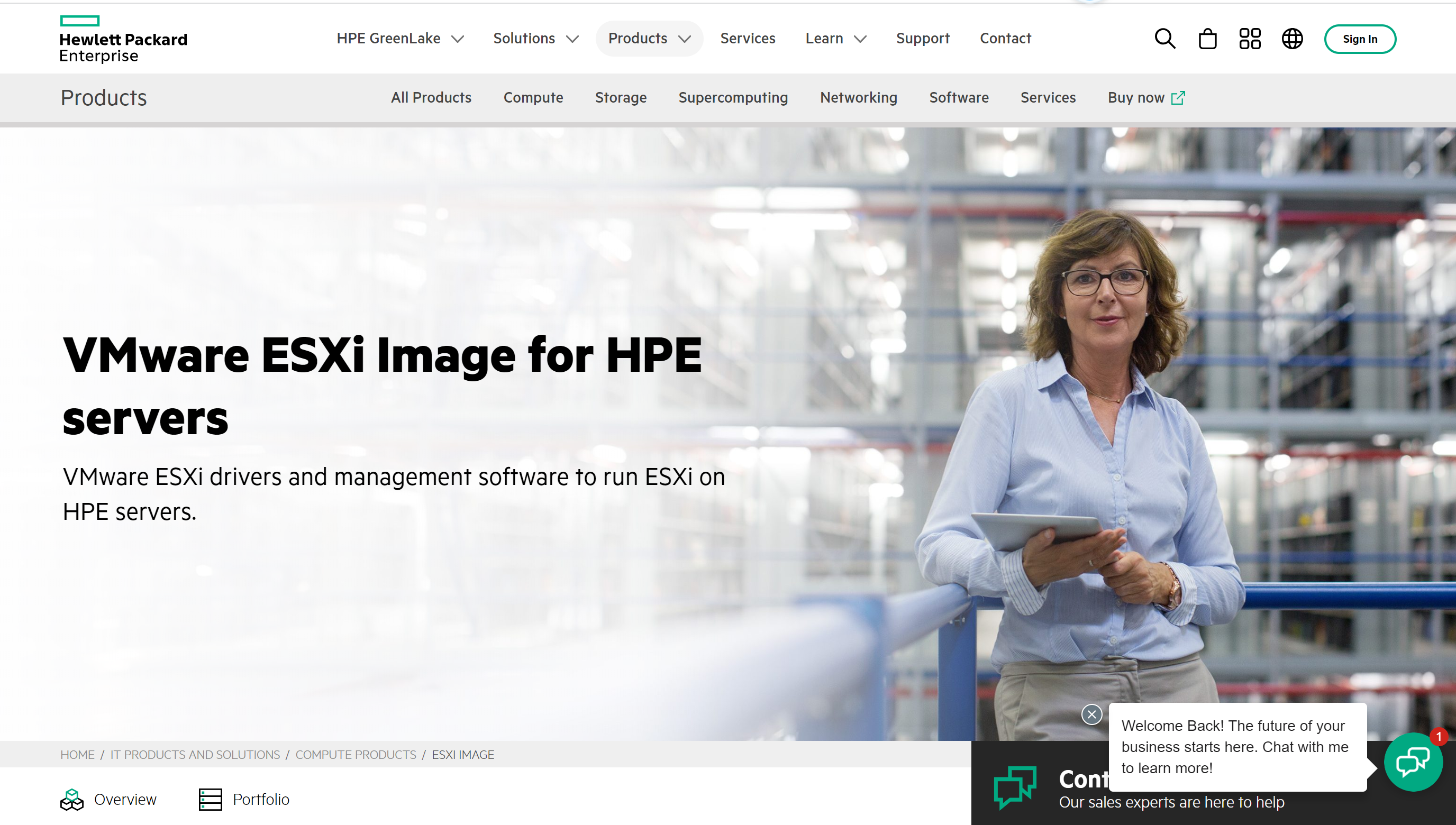Expand the Products menu chevron

pos(685,39)
